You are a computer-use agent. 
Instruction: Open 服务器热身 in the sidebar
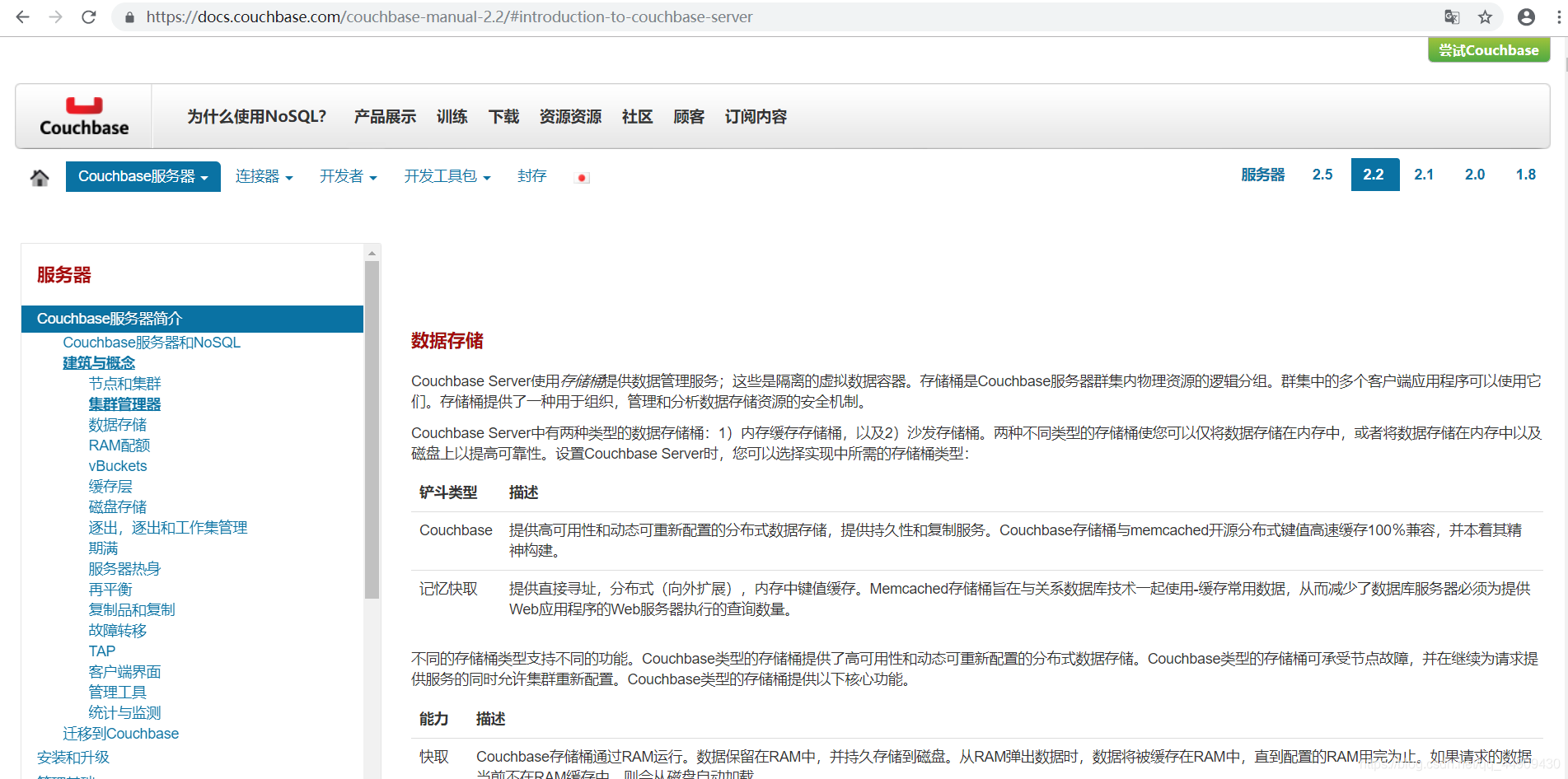124,569
